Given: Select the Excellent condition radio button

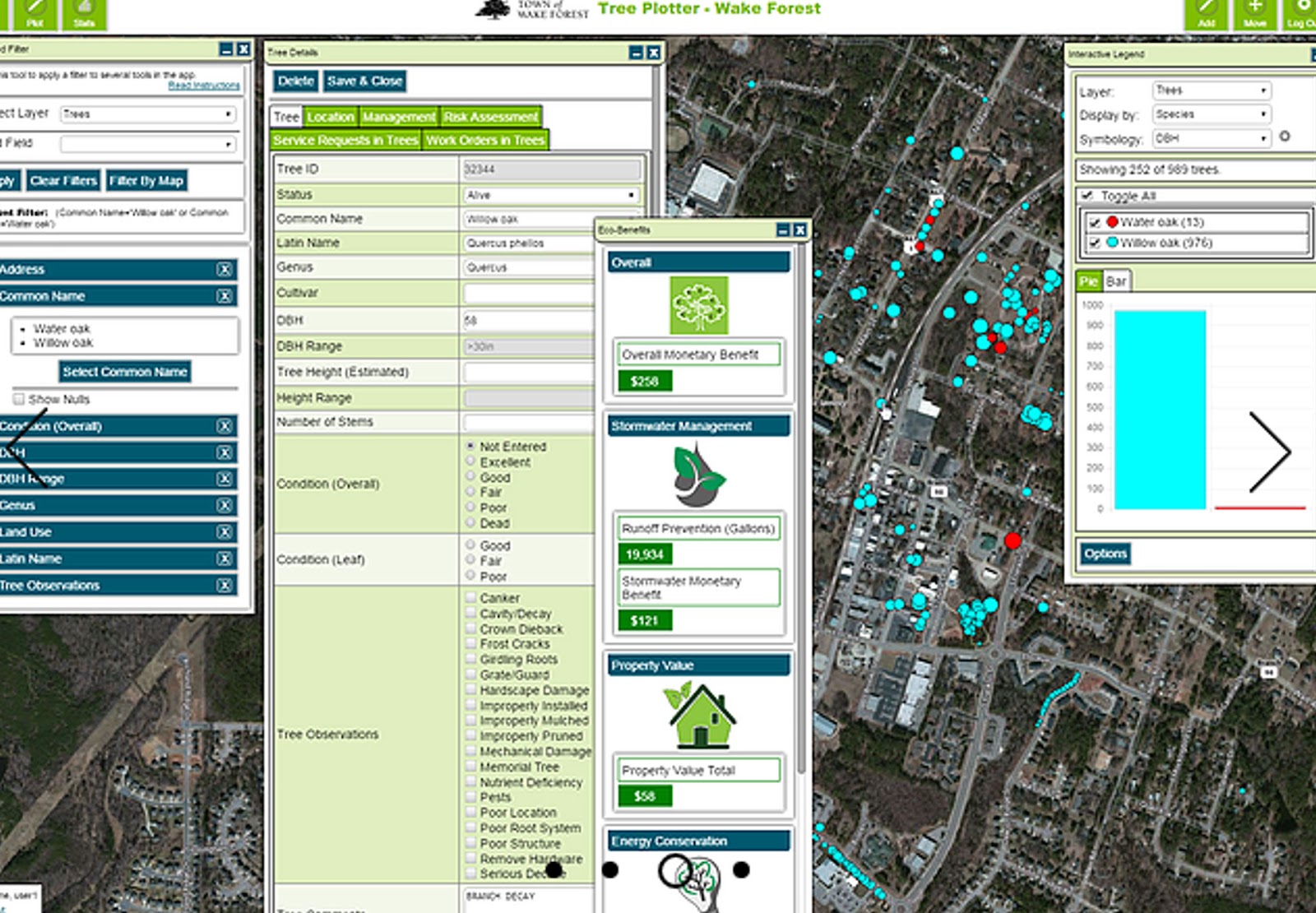Looking at the screenshot, I should [469, 462].
